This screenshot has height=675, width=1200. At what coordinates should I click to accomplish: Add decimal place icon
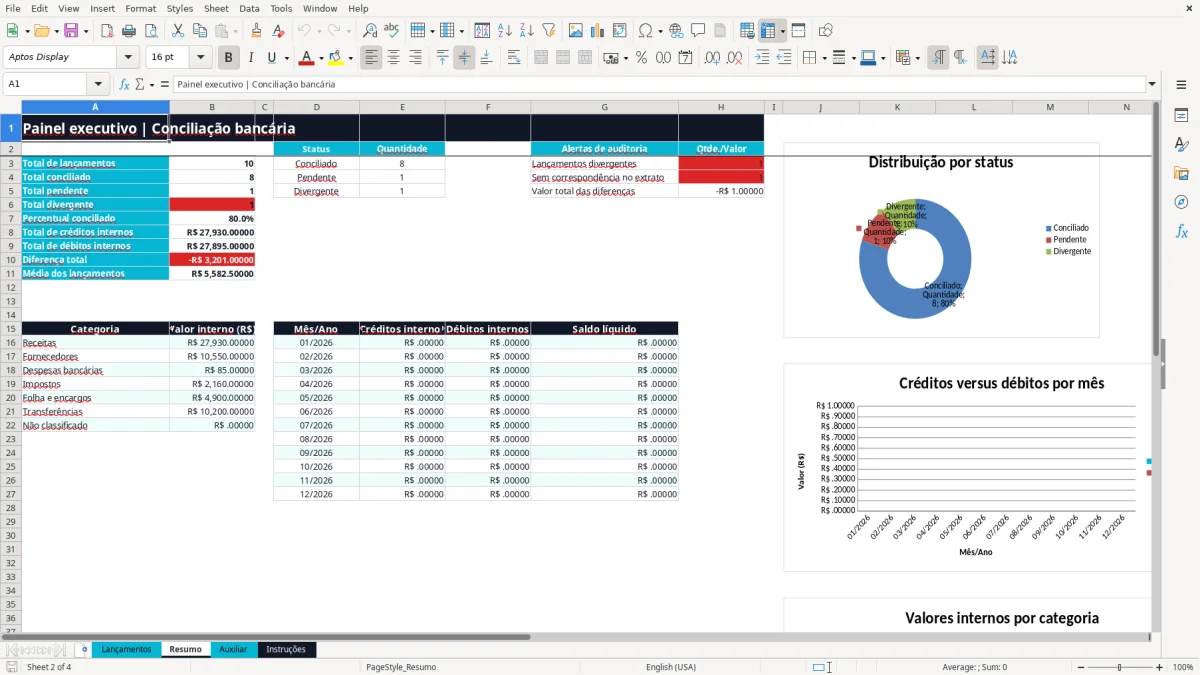coord(712,58)
